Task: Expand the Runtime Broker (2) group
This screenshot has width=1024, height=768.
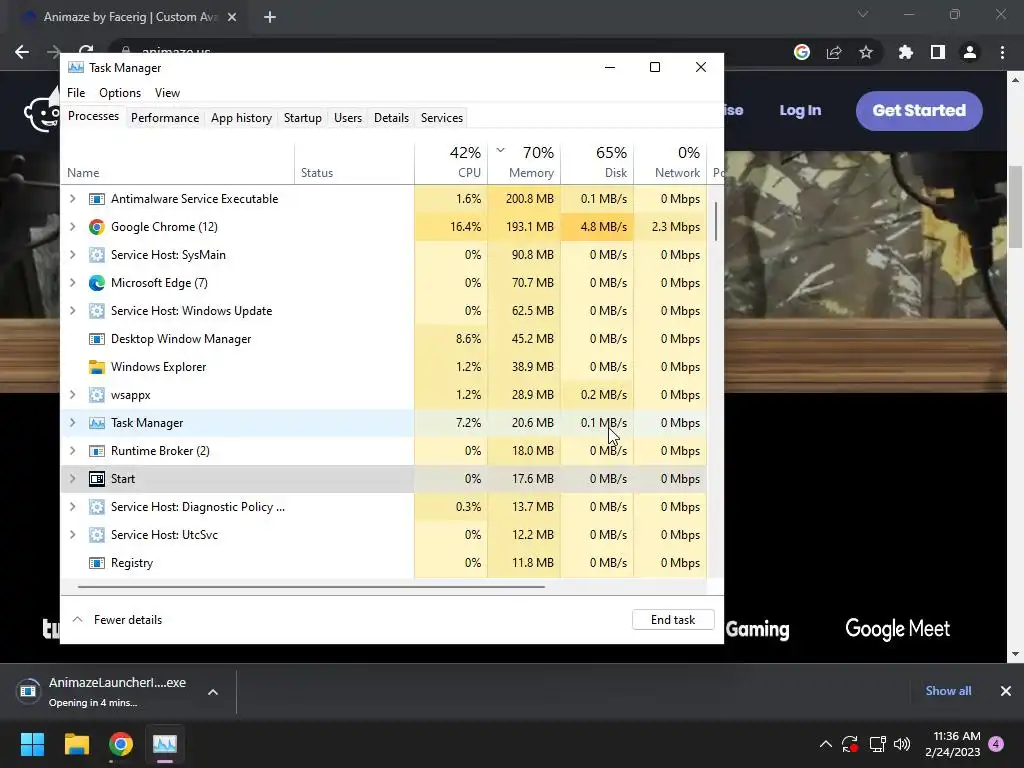Action: [72, 451]
